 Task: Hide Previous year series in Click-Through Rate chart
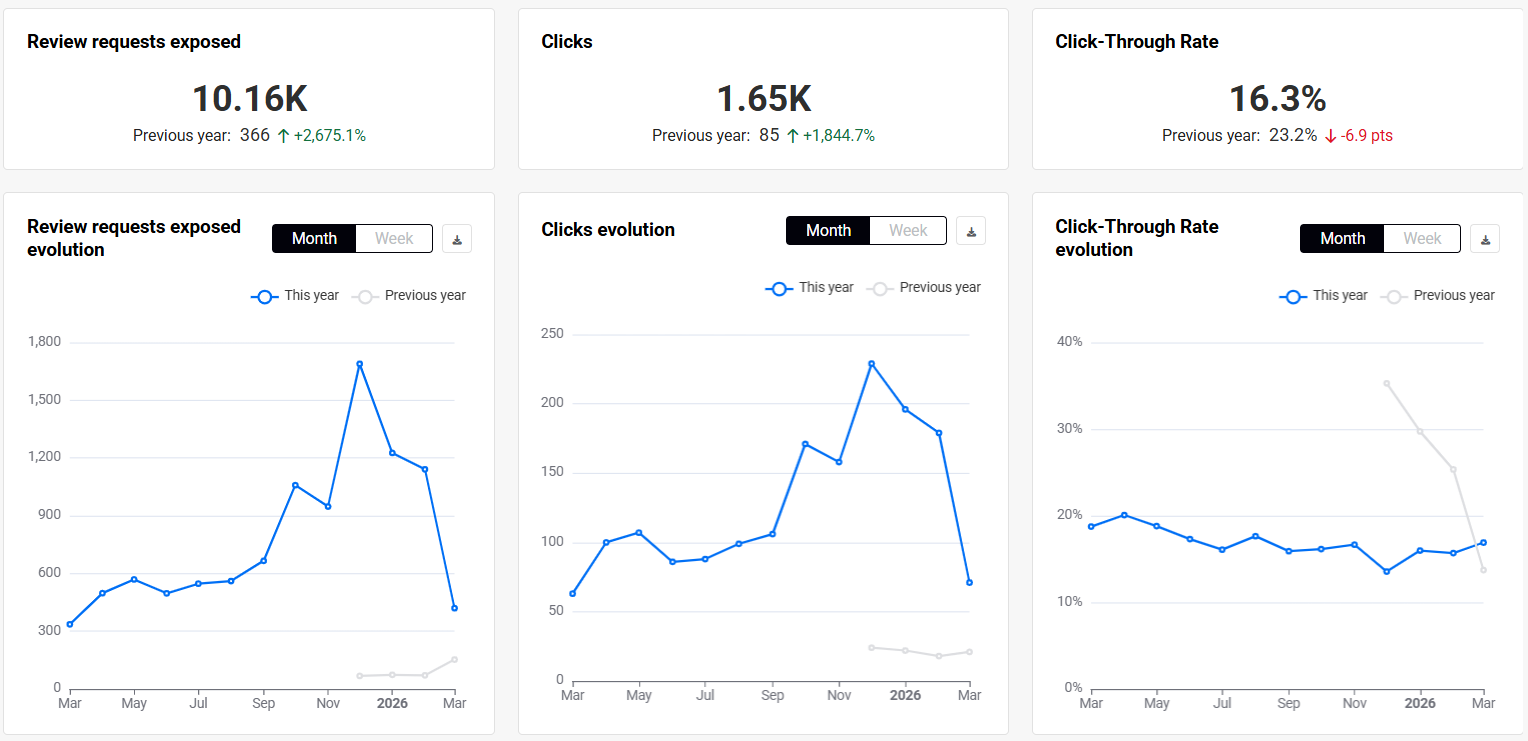(x=1439, y=296)
